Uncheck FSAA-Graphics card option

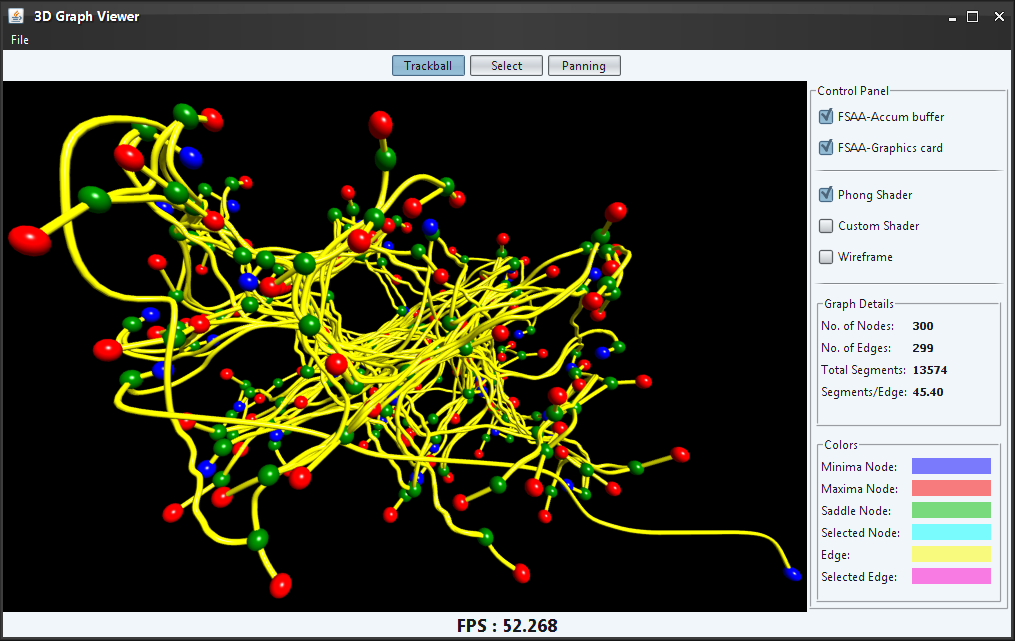tap(826, 148)
